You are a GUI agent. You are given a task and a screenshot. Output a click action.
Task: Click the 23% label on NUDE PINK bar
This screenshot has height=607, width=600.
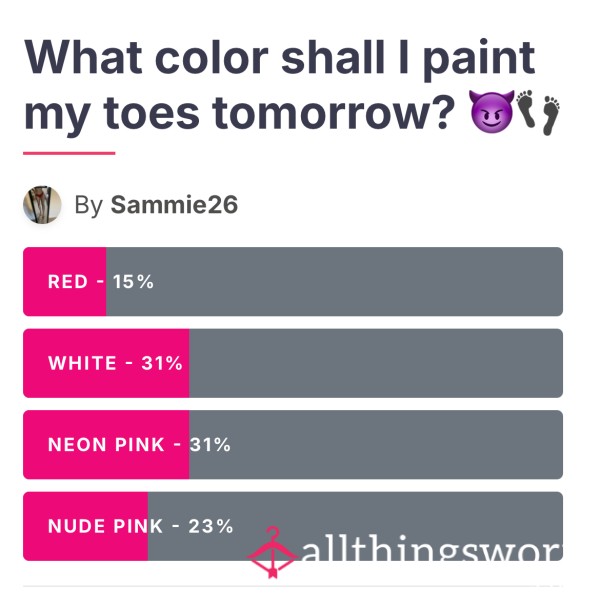point(211,526)
